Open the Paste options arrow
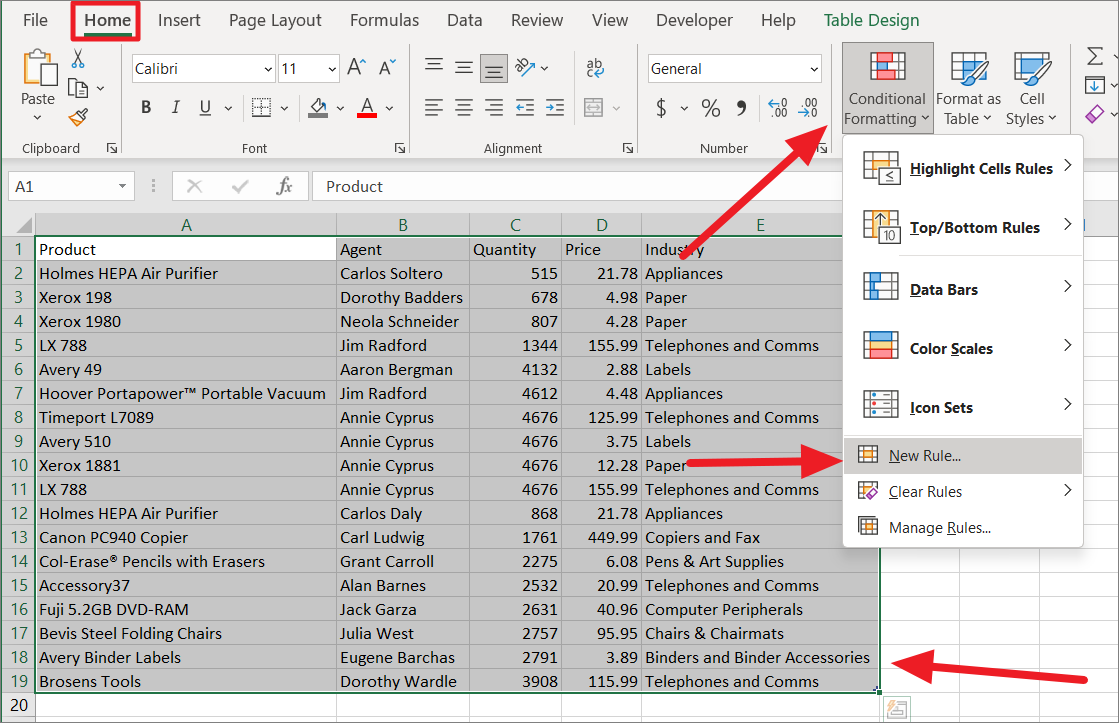 38,117
